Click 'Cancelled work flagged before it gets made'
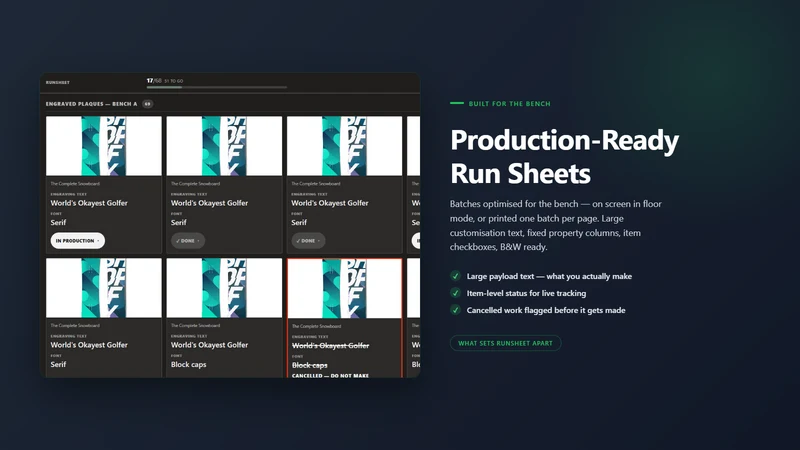Image resolution: width=800 pixels, height=450 pixels. [546, 310]
